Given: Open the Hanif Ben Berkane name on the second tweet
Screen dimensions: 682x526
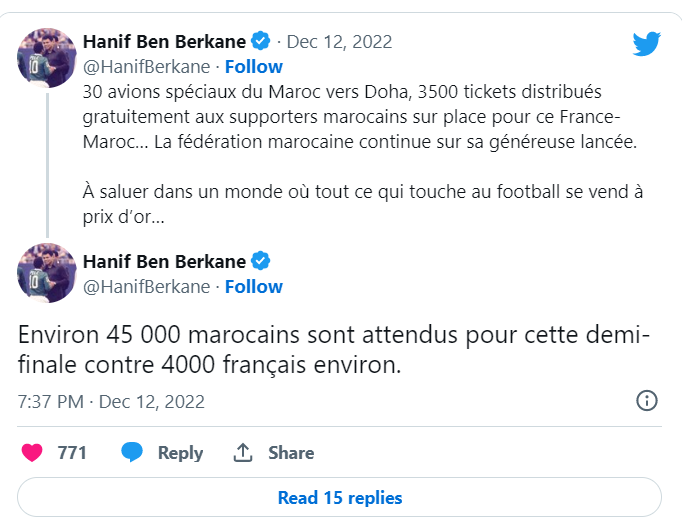Looking at the screenshot, I should [165, 261].
